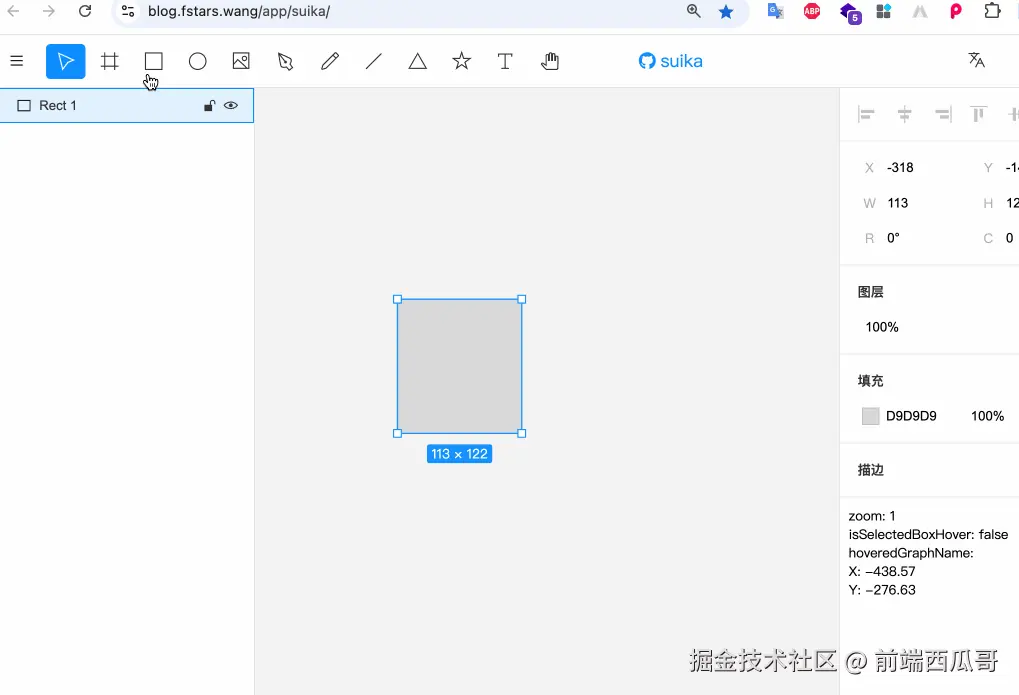Lock the Rect 1 layer

[x=208, y=105]
